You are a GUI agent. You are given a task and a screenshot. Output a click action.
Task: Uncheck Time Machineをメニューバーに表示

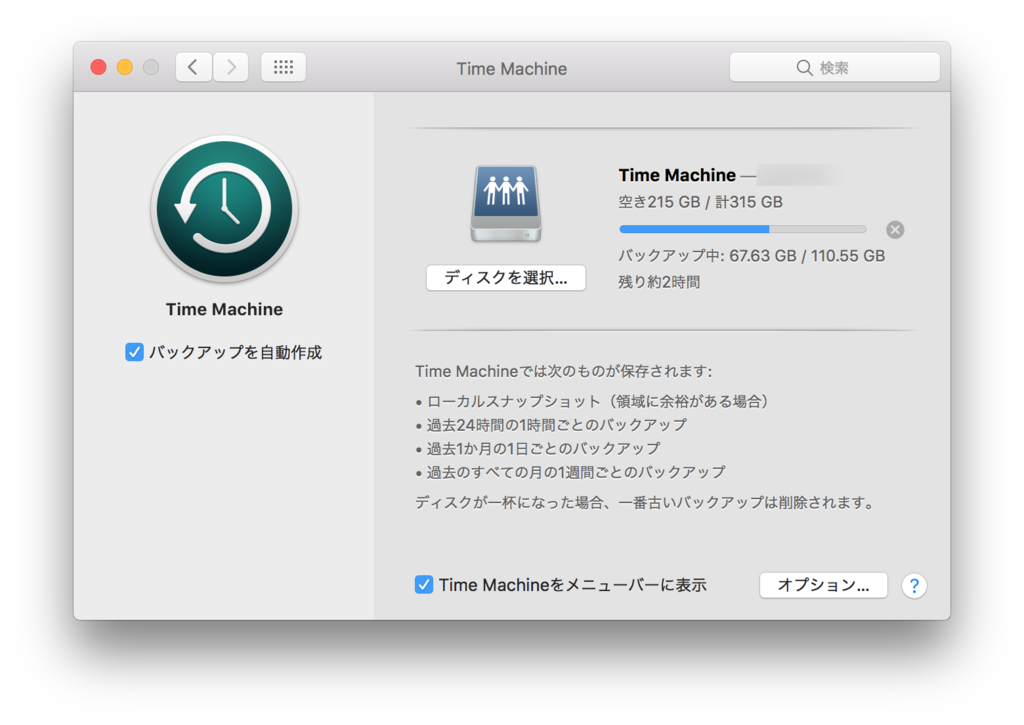[x=424, y=585]
